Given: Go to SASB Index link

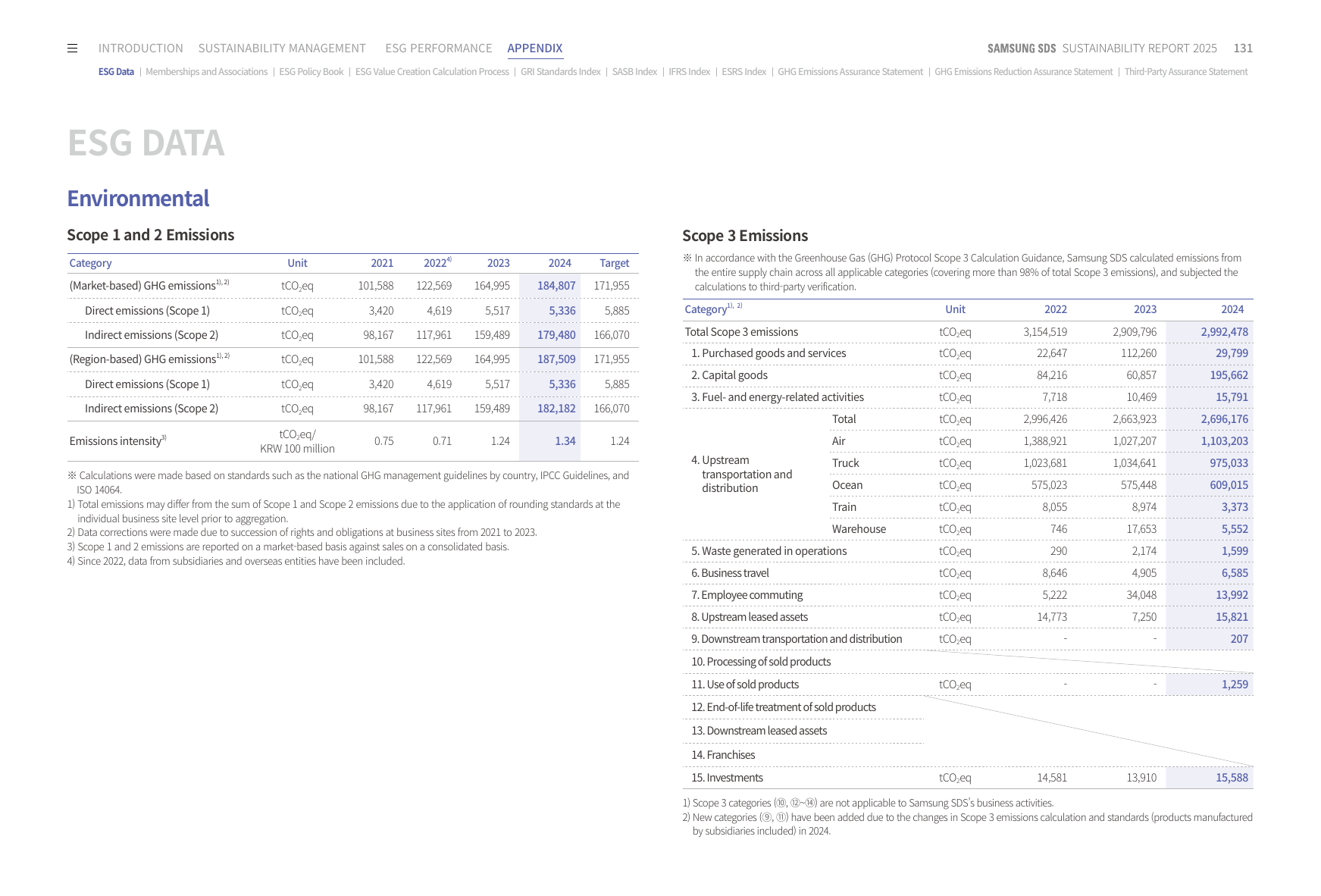Looking at the screenshot, I should tap(634, 72).
